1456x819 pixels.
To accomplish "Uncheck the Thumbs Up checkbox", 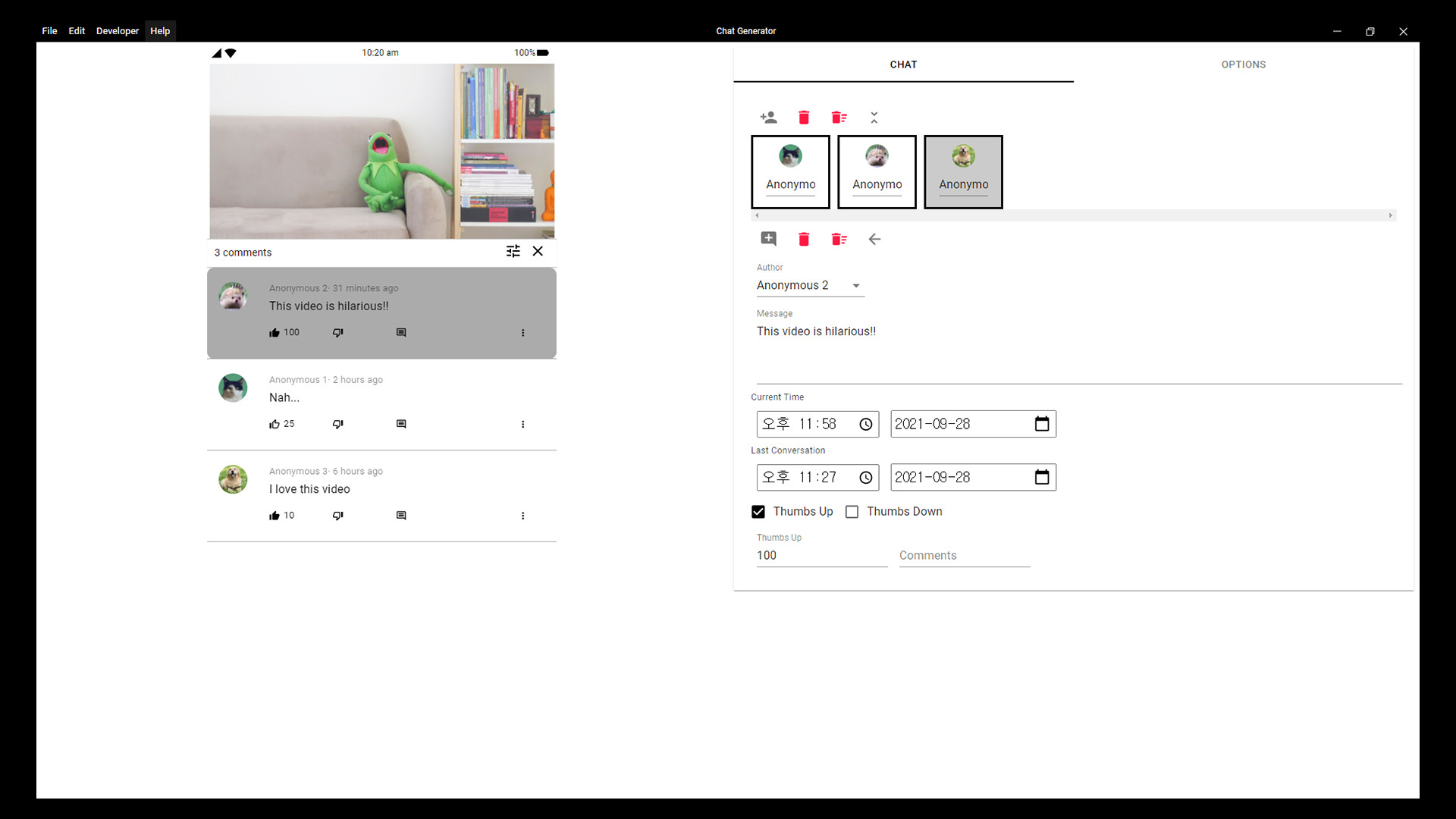I will pos(758,512).
